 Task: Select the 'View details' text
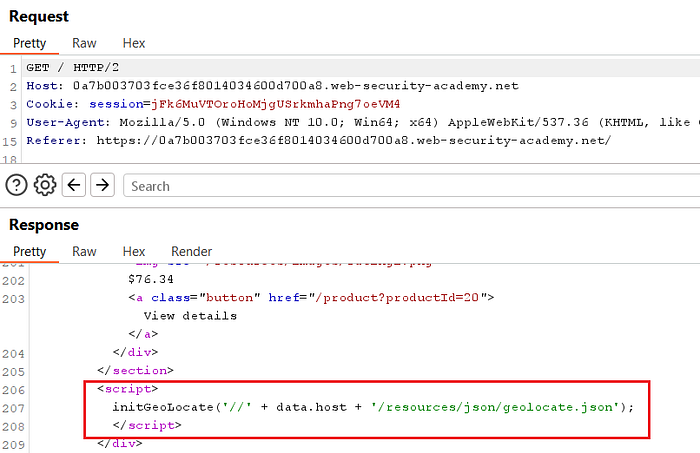[x=190, y=316]
